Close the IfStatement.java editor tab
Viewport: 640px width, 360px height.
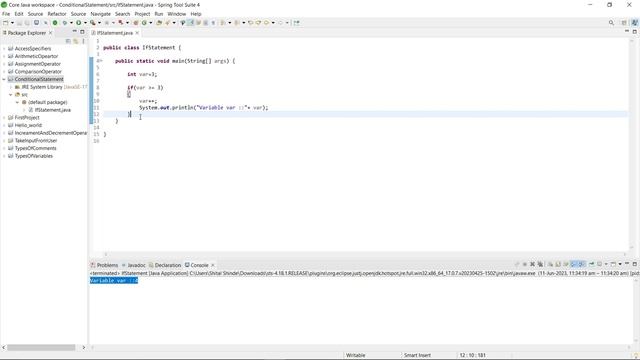point(137,33)
